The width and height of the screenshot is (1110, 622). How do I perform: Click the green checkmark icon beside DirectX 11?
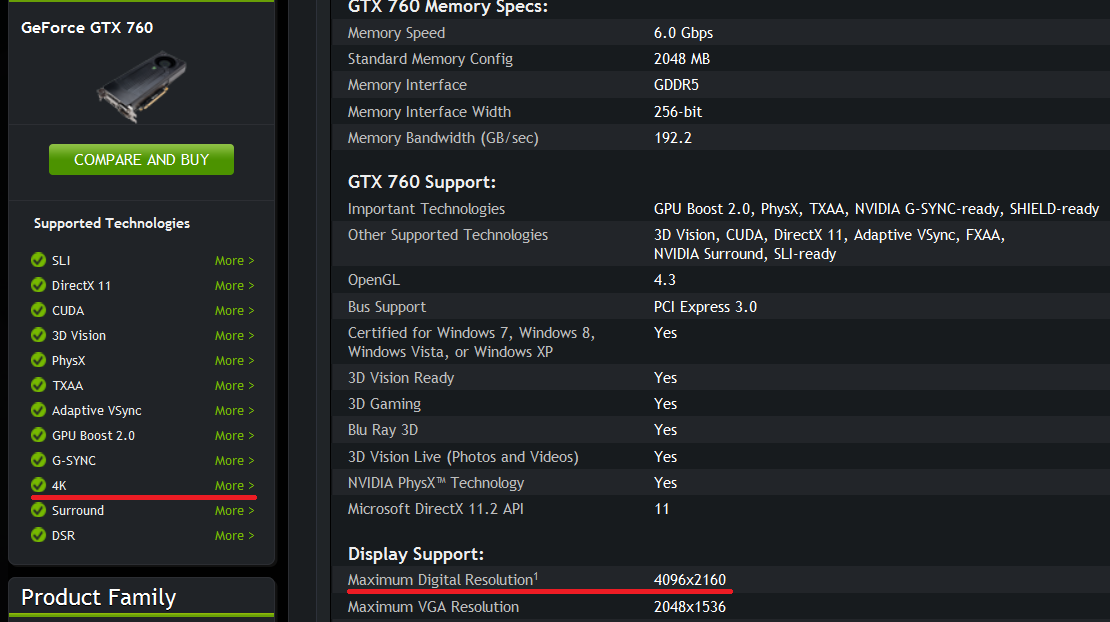pyautogui.click(x=38, y=285)
